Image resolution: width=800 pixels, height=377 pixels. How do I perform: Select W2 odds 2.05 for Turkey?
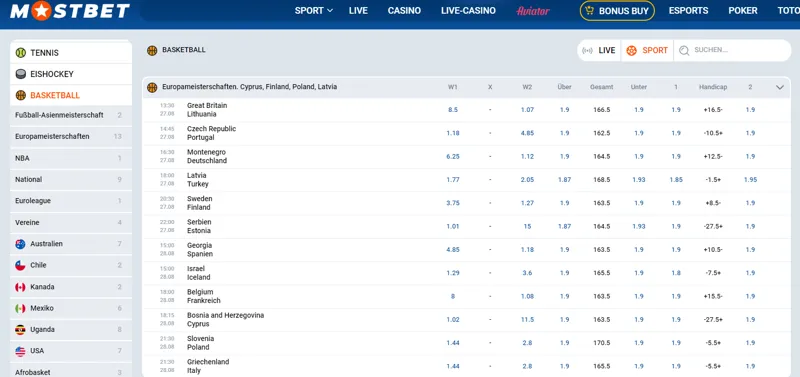(528, 180)
